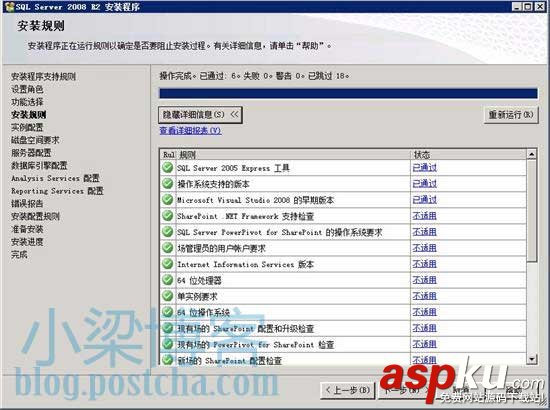Click check icon for 现有场的 PowerPivot for SharePoint 检查
Screen dimensions: 550x410
168,344
